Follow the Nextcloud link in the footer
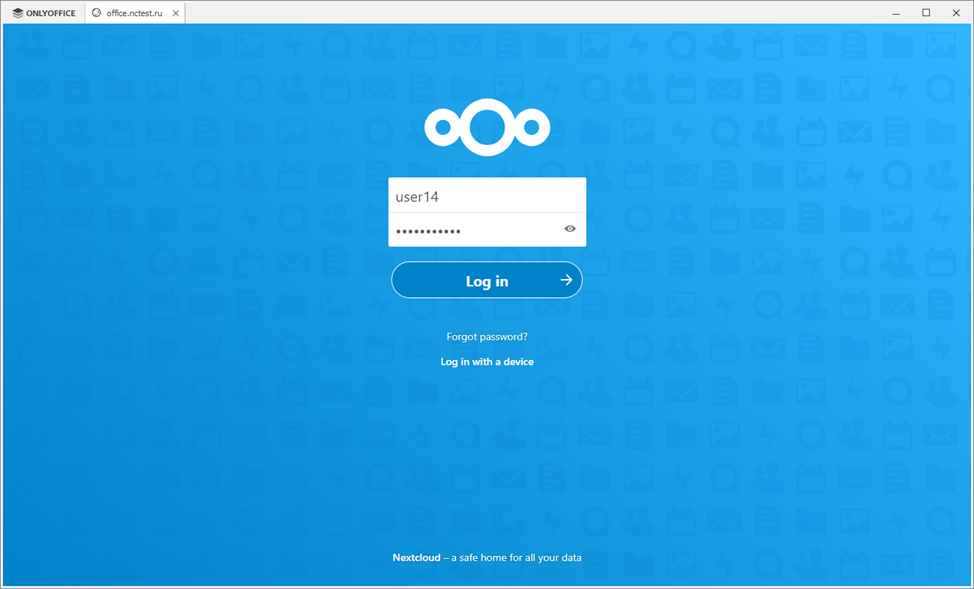The width and height of the screenshot is (974, 589). [415, 558]
